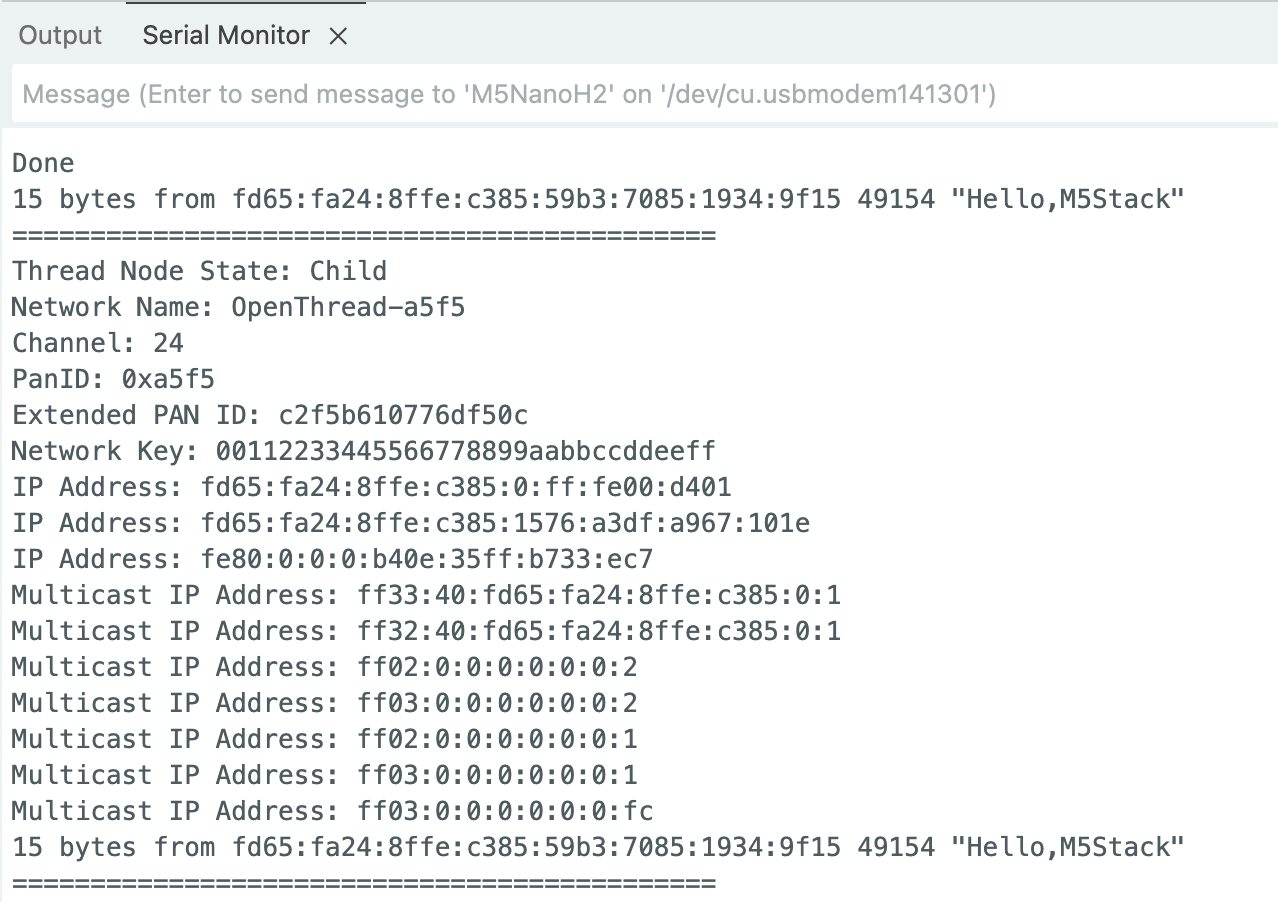
Task: Click the Multicast address starting with ff32:40
Action: [x=426, y=632]
